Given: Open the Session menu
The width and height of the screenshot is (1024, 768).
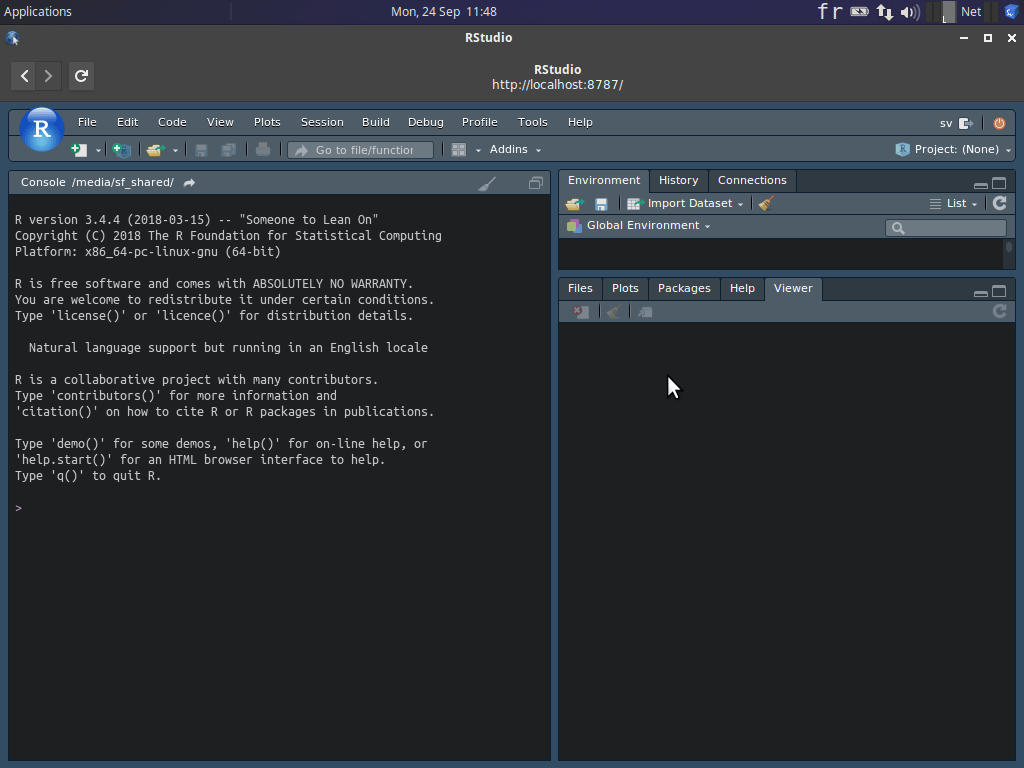Looking at the screenshot, I should (x=322, y=122).
